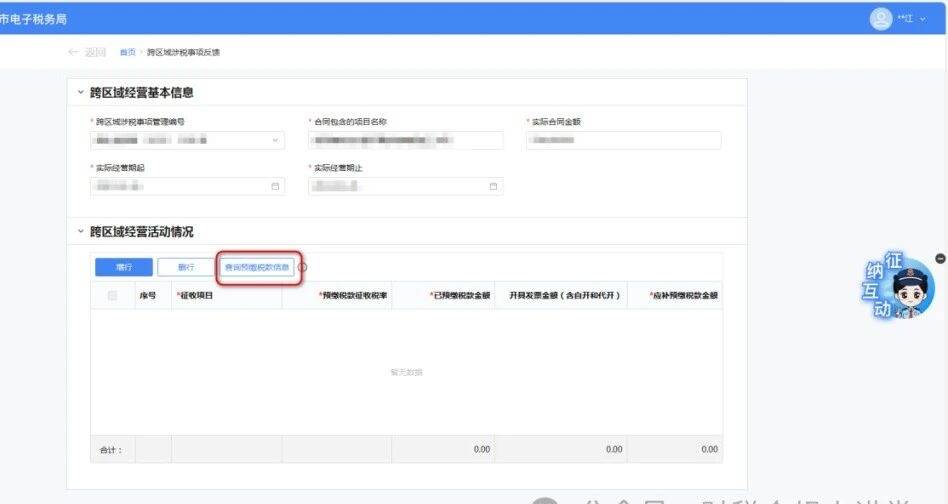Viewport: 948px width, 504px height.
Task: Collapse the 跨区域经营活动情况 section
Action: click(80, 232)
